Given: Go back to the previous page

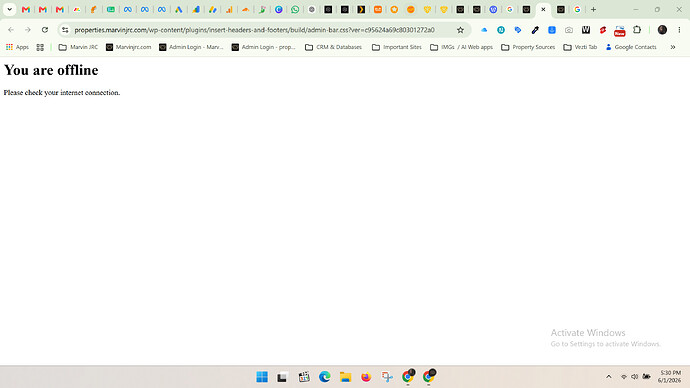Looking at the screenshot, I should coord(11,30).
